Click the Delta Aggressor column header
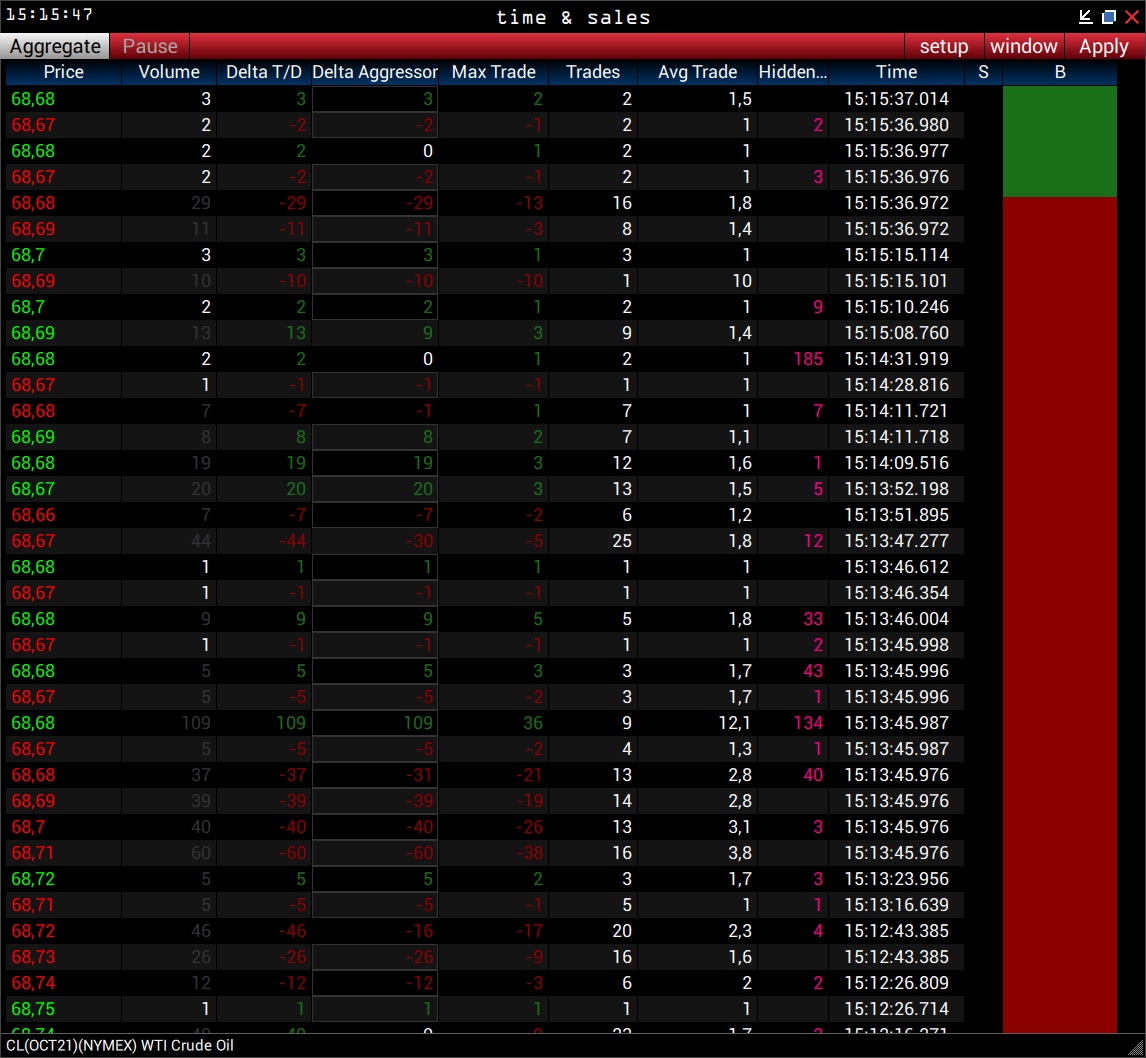The image size is (1146, 1058). pos(375,71)
